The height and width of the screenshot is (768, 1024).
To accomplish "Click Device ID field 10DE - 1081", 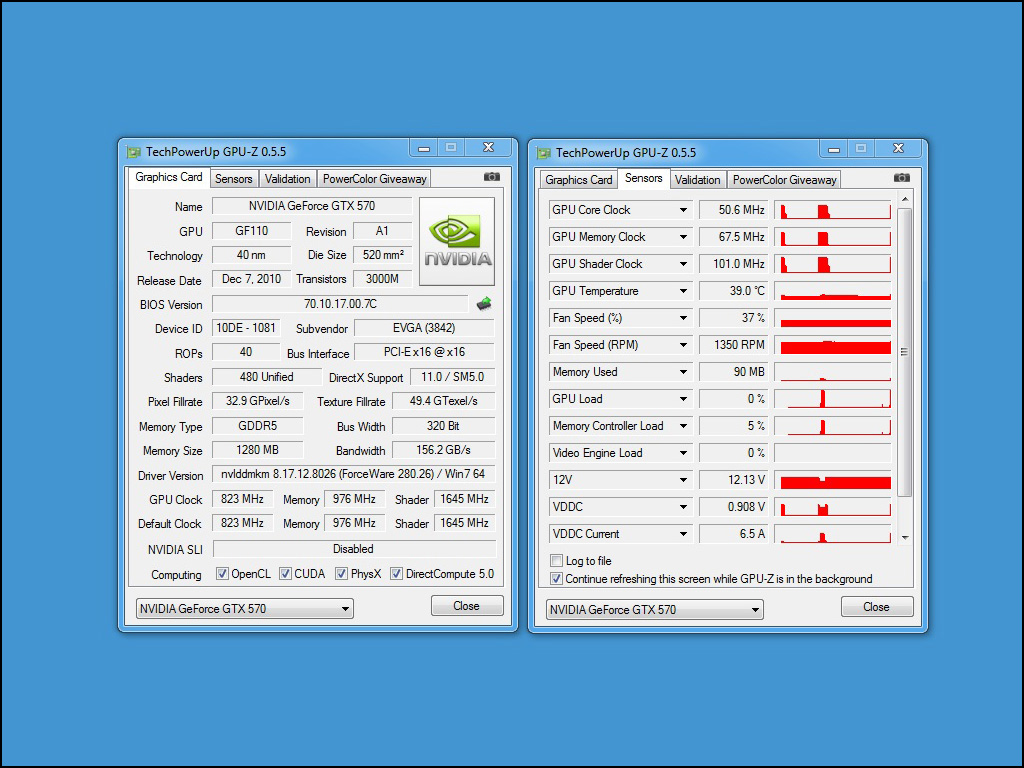I will (246, 328).
